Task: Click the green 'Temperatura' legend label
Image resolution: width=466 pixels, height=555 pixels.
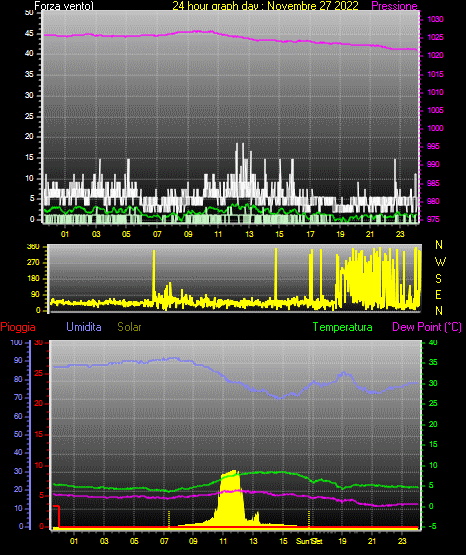Action: [343, 327]
